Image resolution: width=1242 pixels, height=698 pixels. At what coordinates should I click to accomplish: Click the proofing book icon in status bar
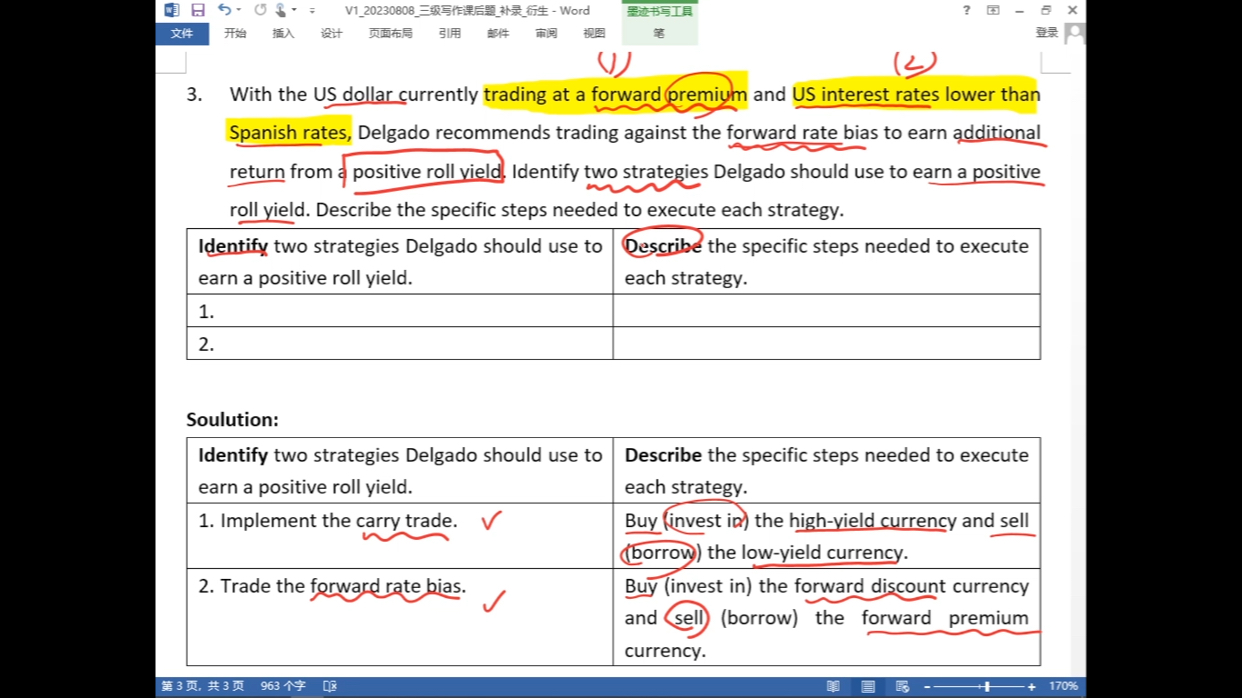coord(330,686)
